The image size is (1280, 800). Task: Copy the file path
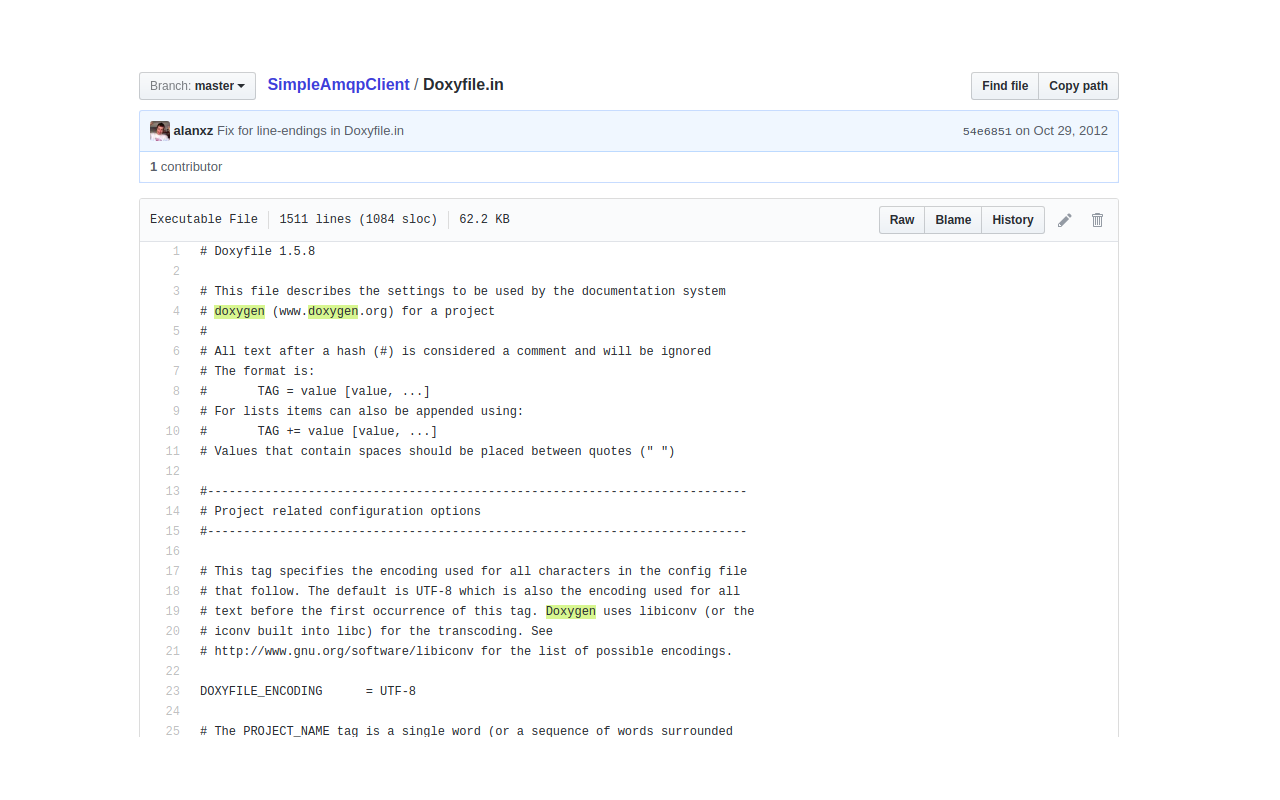pos(1078,86)
